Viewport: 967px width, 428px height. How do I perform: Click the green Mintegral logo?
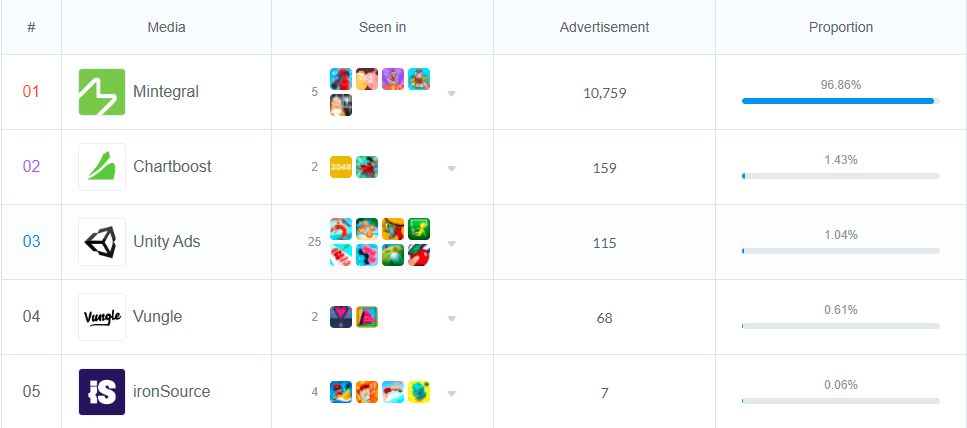coord(102,92)
